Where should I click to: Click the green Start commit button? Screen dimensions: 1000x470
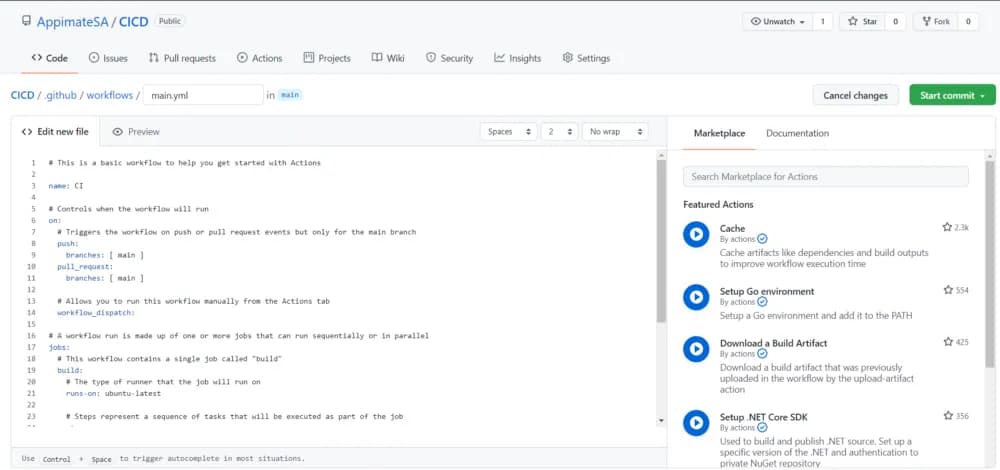[x=951, y=96]
